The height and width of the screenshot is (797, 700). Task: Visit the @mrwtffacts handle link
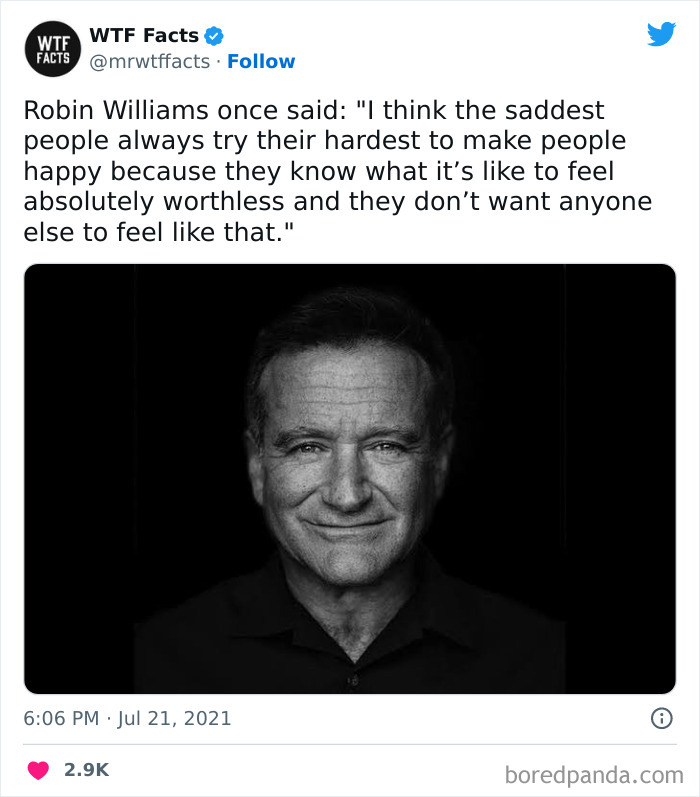pyautogui.click(x=150, y=62)
